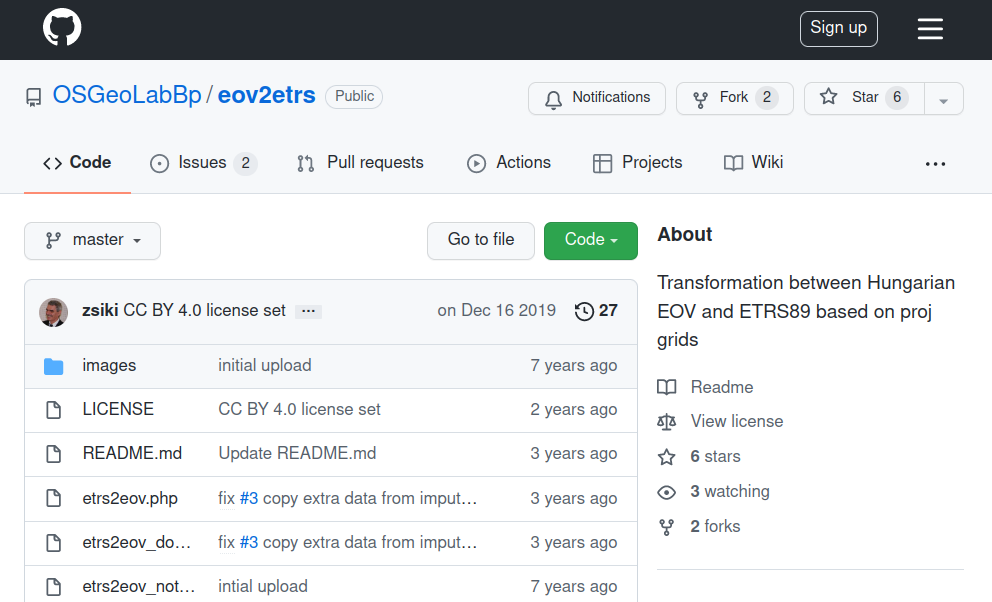Open the etrs2eov.php file
992x602 pixels.
[130, 498]
